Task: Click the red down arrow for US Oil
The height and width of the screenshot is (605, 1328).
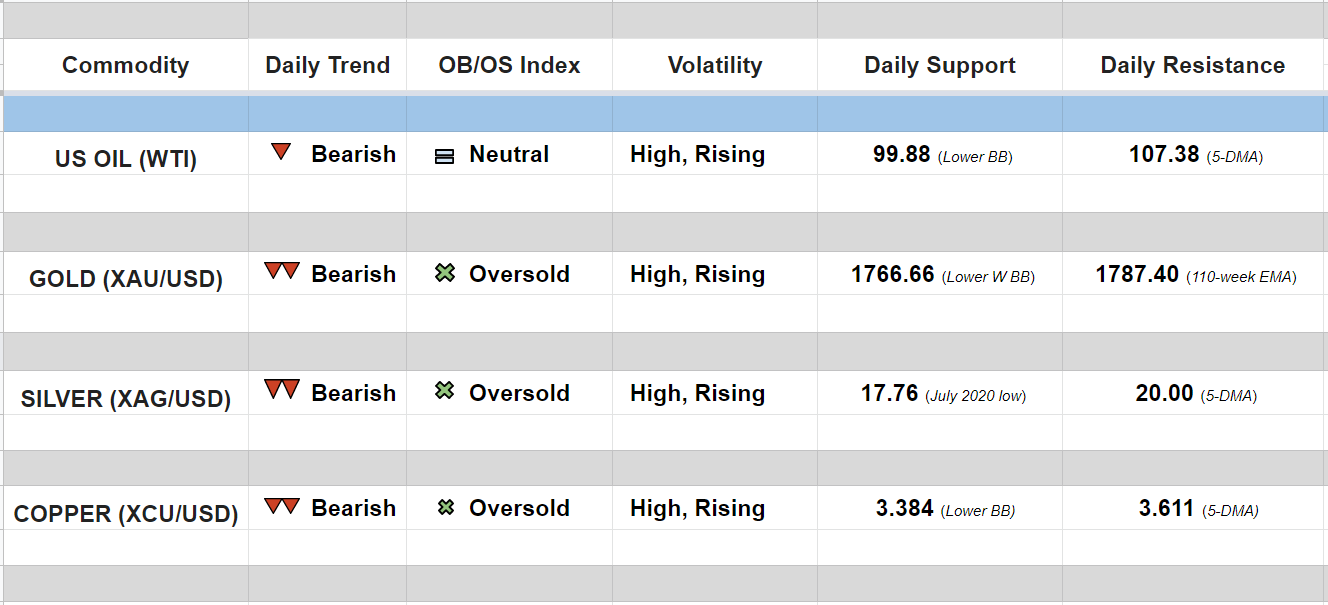Action: [281, 153]
